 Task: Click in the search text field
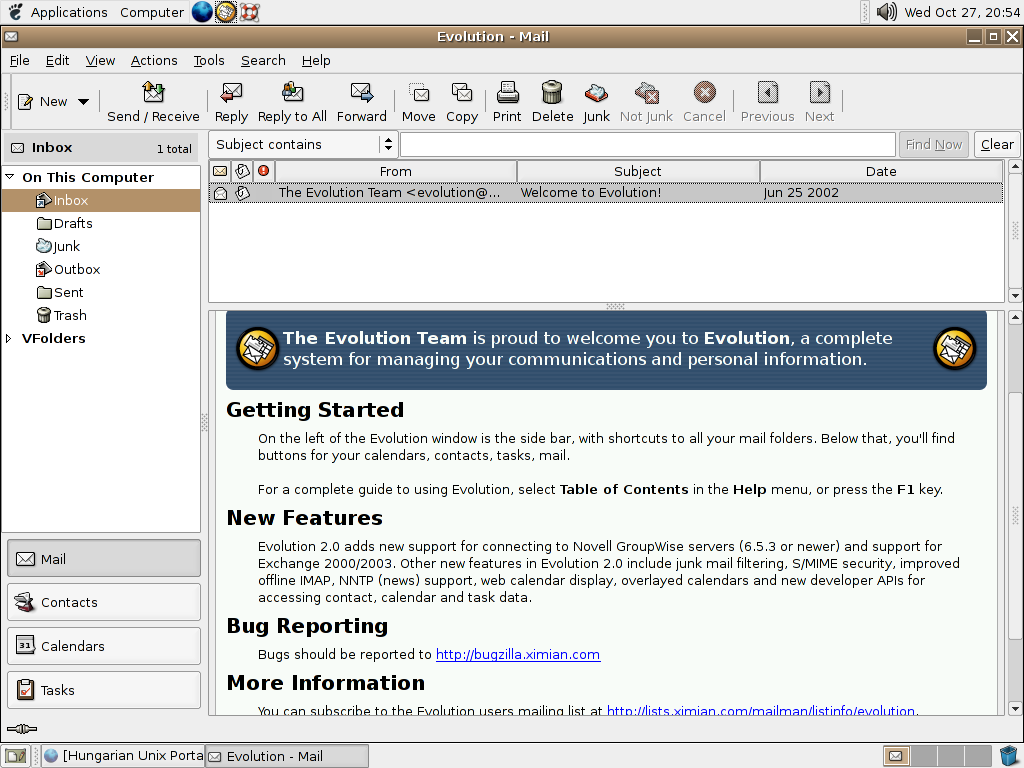(648, 144)
